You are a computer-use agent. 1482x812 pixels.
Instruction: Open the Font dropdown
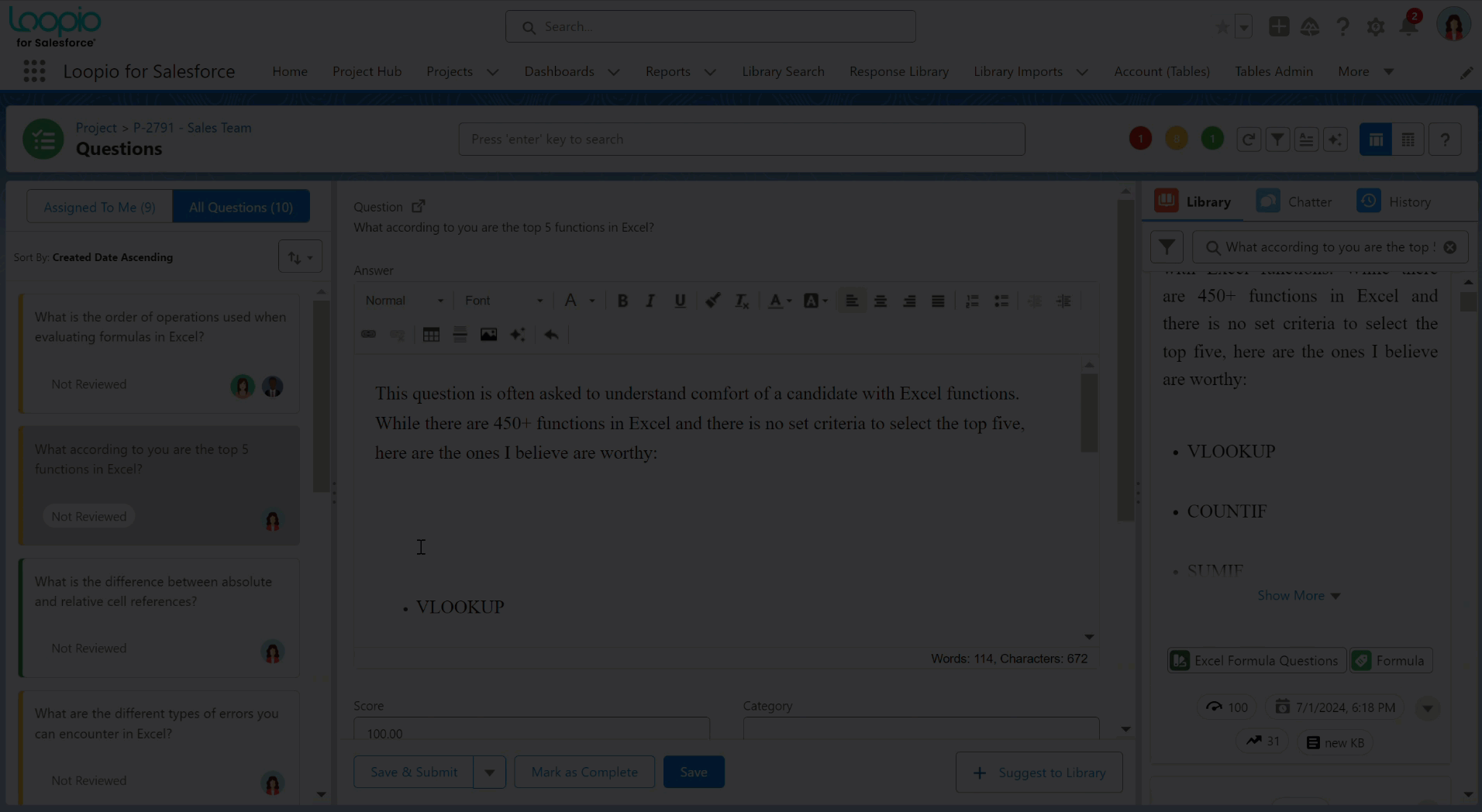pos(504,301)
